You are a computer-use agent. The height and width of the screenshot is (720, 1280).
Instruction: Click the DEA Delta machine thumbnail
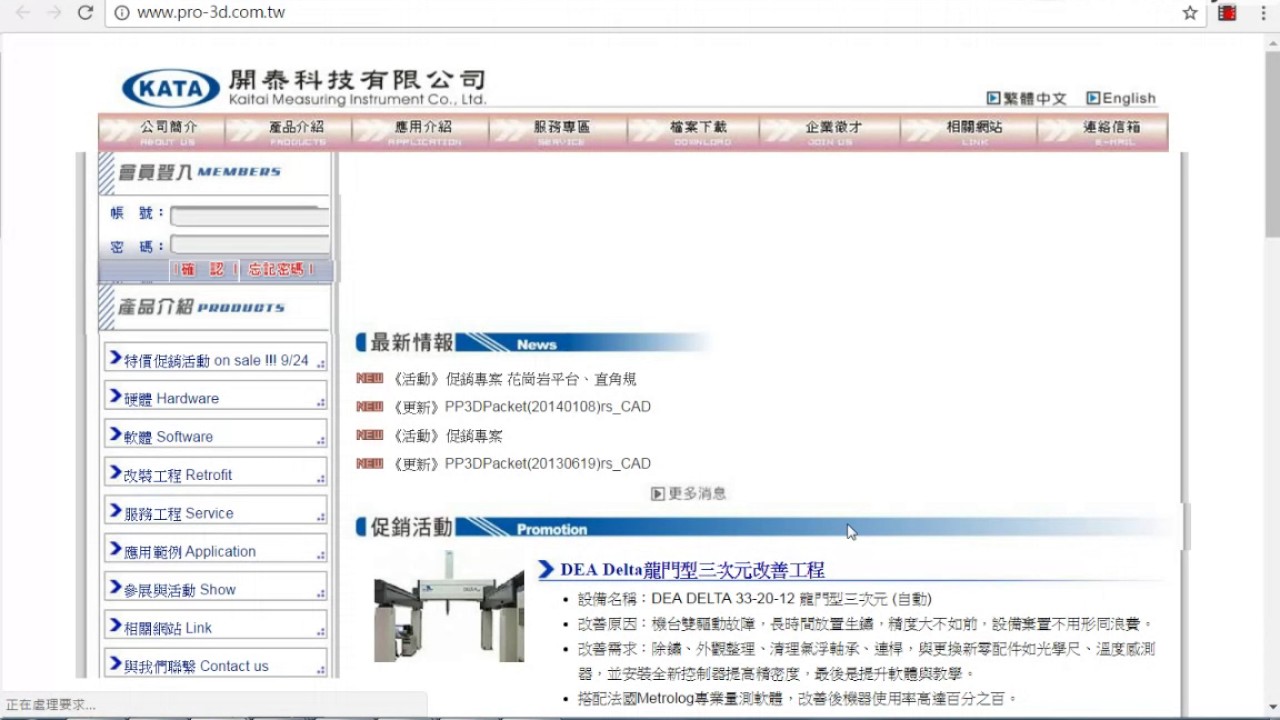(x=449, y=605)
